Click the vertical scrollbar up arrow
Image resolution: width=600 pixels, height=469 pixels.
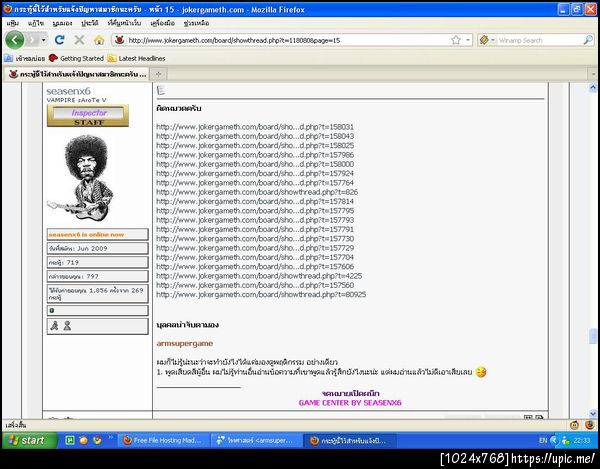pyautogui.click(x=593, y=88)
